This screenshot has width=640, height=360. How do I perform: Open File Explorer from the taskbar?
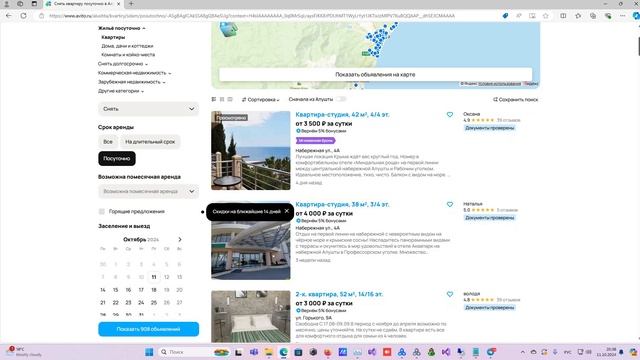pos(269,352)
